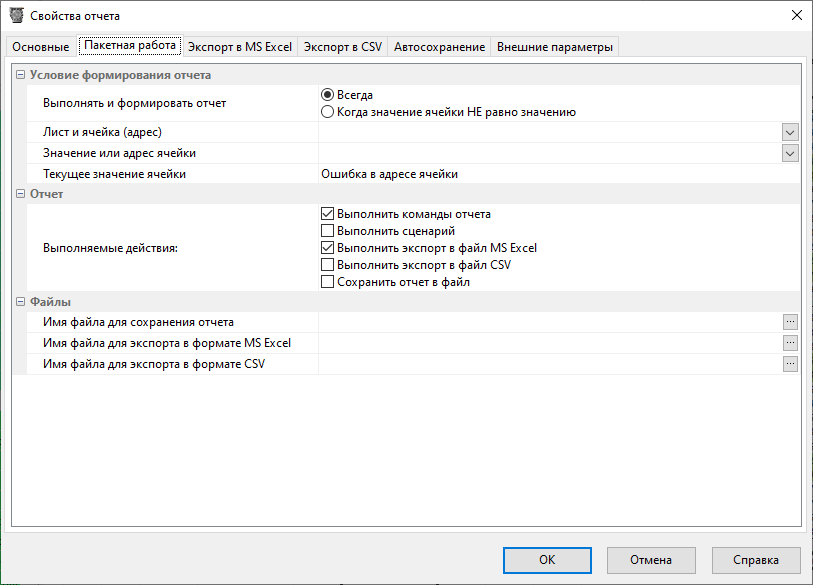Open the Экспорт в MS Excel tab
This screenshot has width=813, height=585.
240,47
